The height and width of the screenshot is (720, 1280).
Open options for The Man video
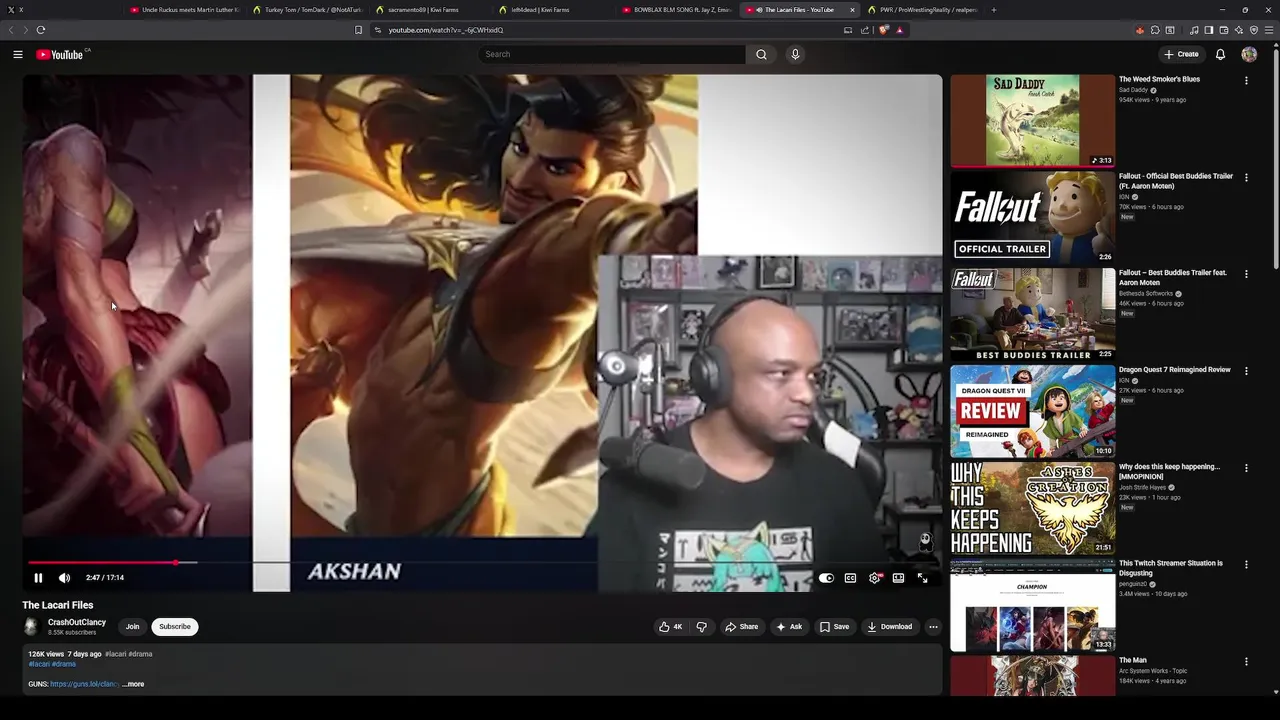(x=1246, y=662)
